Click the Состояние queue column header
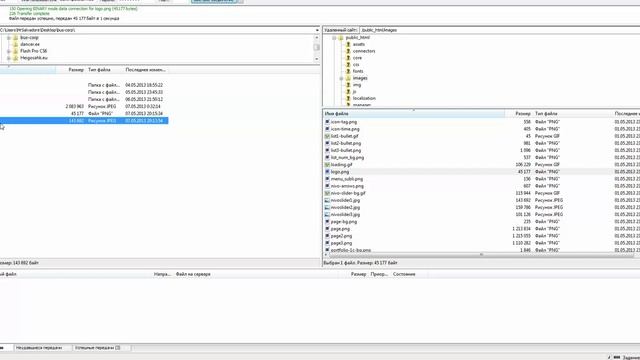 click(404, 274)
